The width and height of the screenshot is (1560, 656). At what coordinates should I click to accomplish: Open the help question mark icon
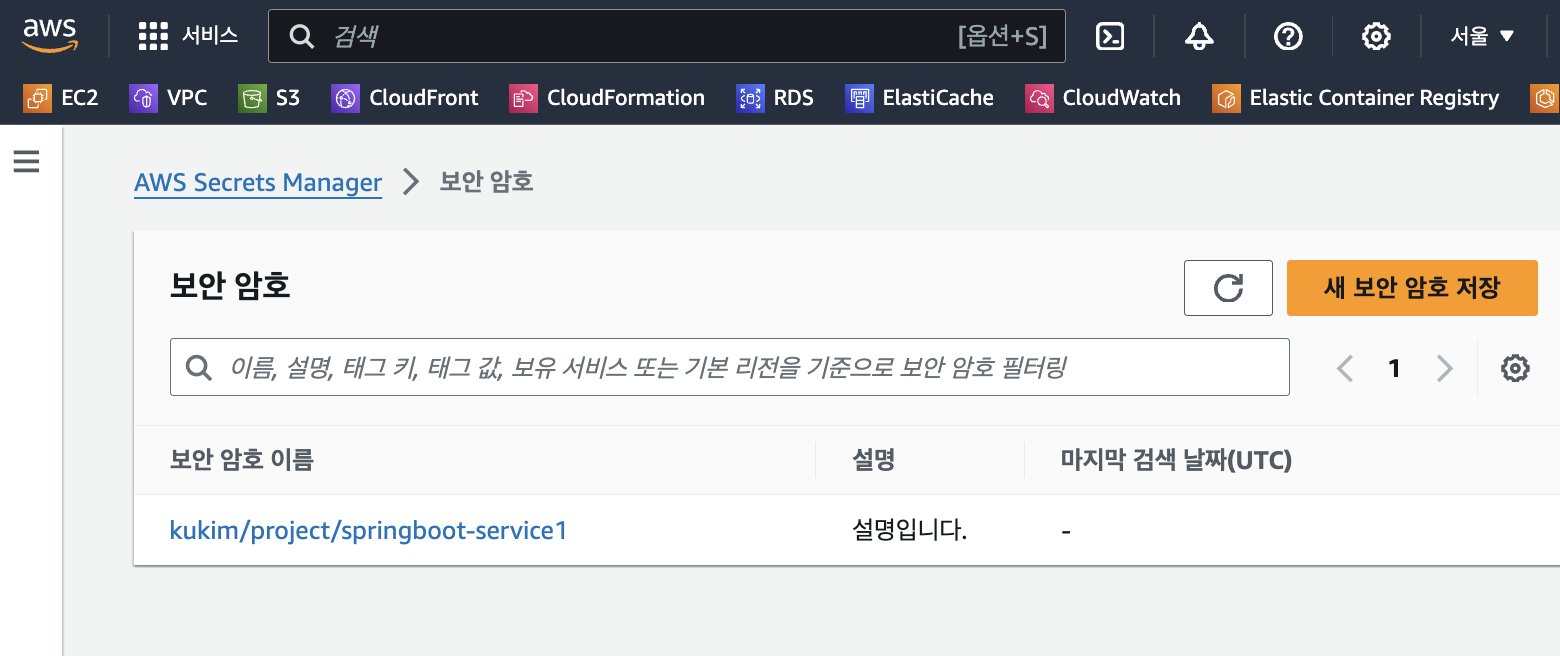coord(1288,37)
